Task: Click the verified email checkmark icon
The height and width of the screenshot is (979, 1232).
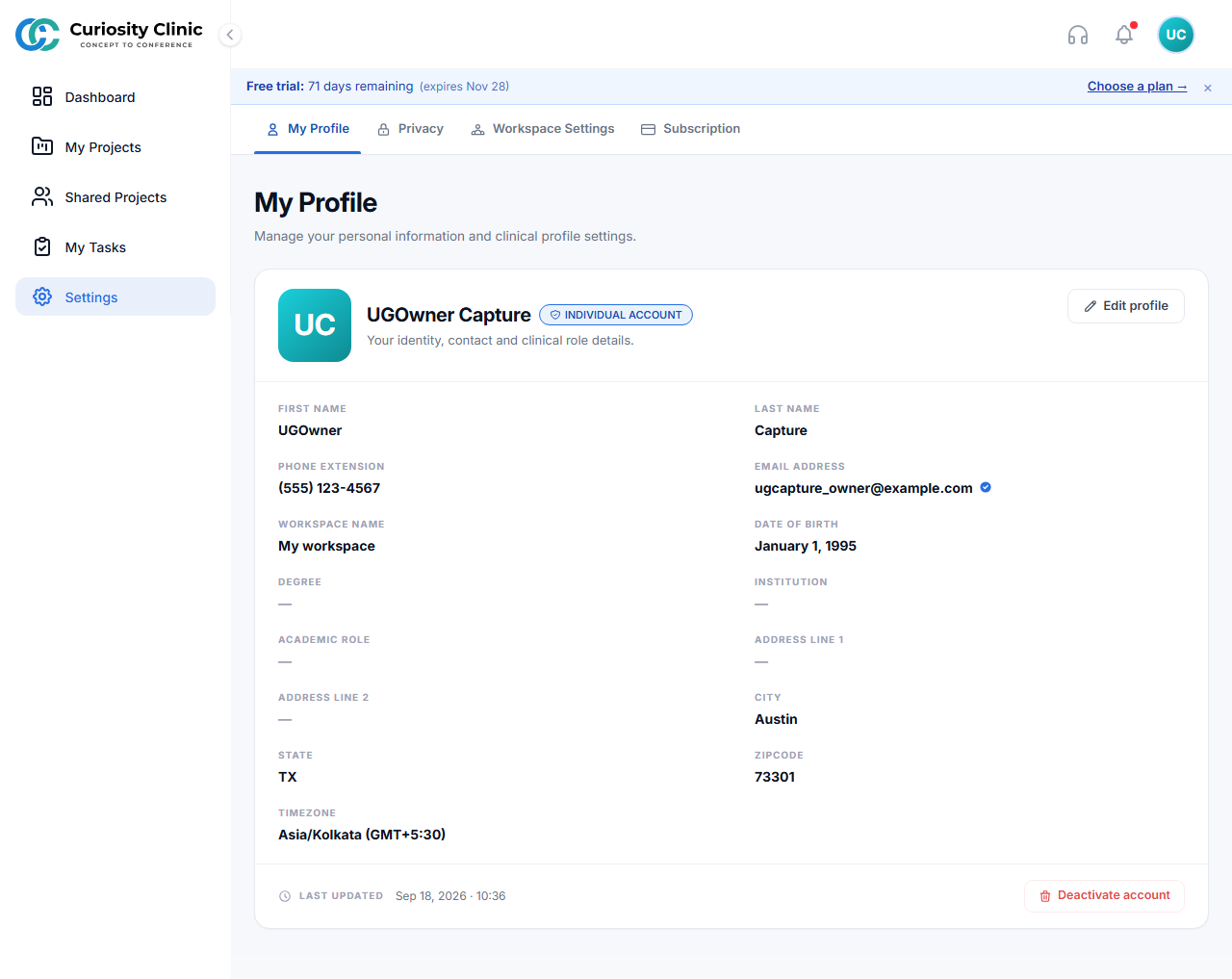Action: coord(986,487)
